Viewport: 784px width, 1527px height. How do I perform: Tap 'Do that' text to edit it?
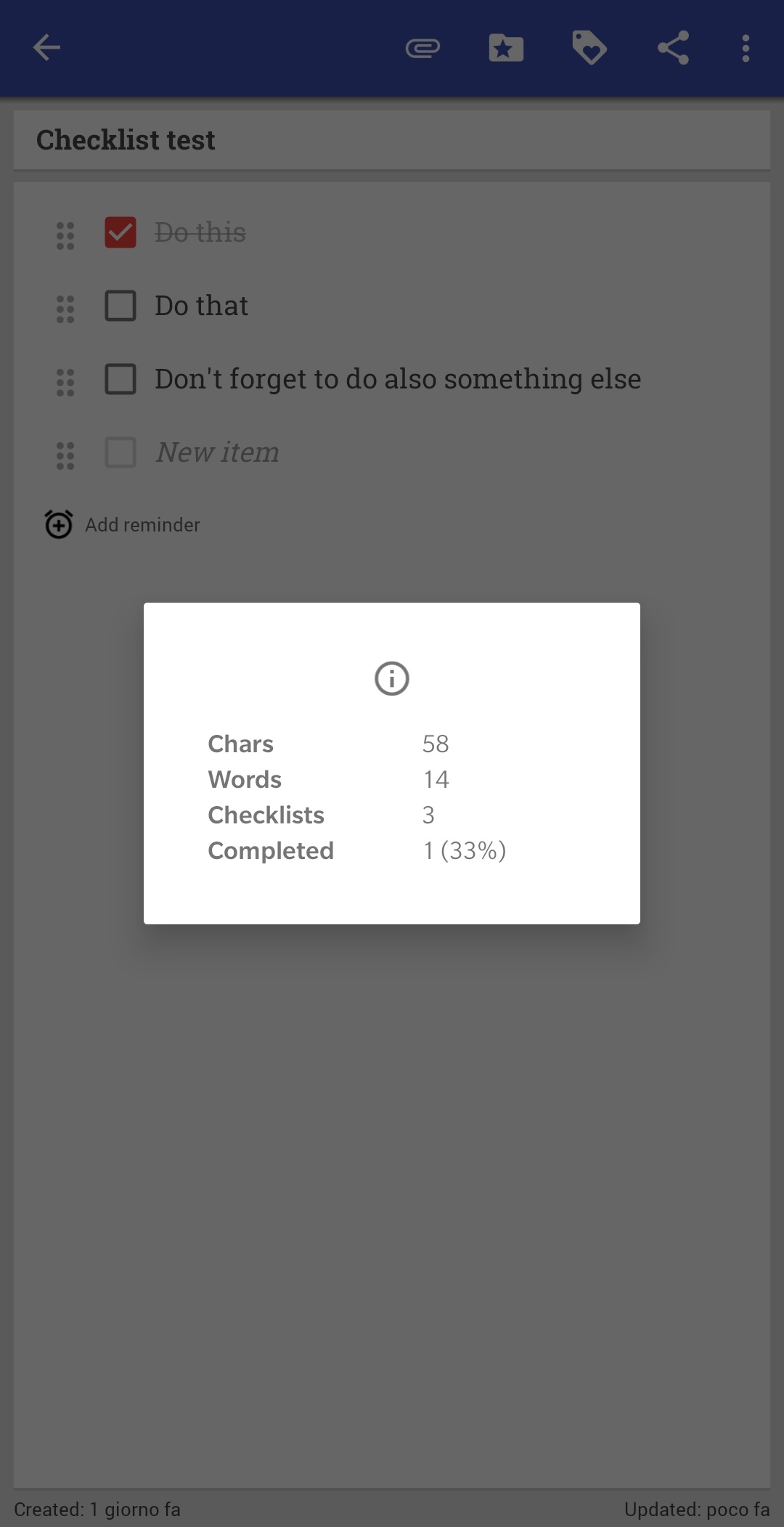(x=202, y=306)
